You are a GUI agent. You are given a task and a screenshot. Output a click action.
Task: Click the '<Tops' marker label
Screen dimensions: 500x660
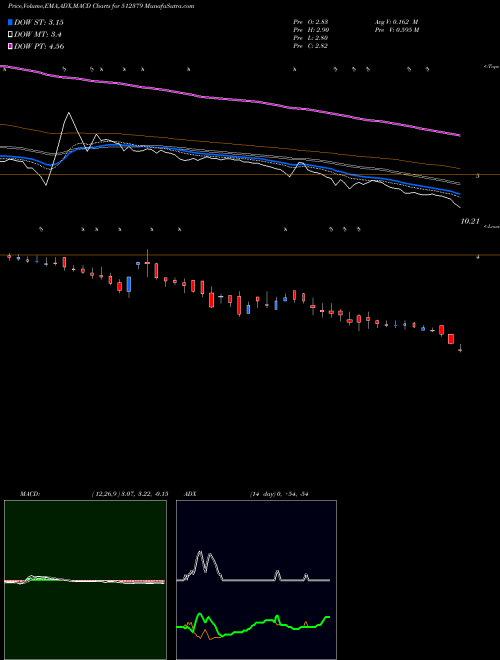[491, 67]
